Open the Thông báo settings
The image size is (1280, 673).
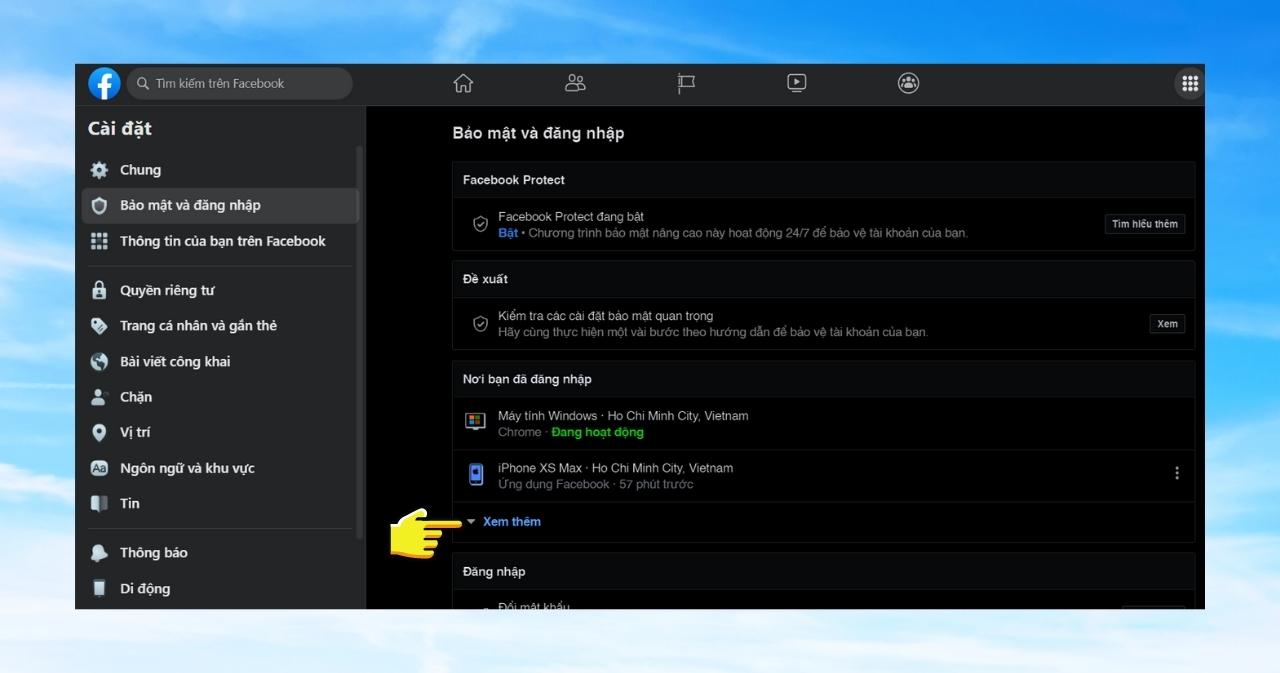click(219, 553)
